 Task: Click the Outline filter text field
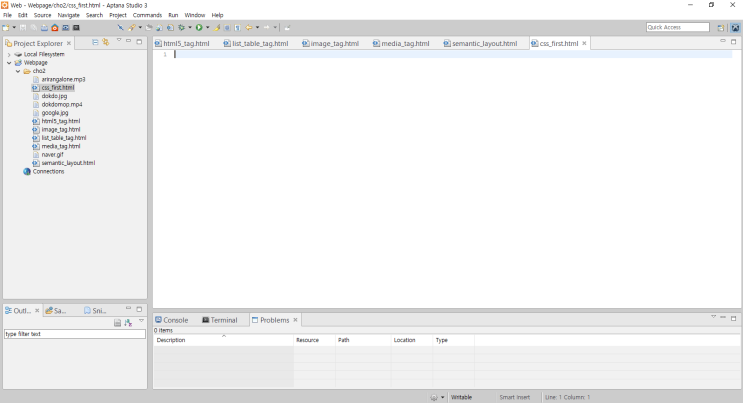point(74,334)
